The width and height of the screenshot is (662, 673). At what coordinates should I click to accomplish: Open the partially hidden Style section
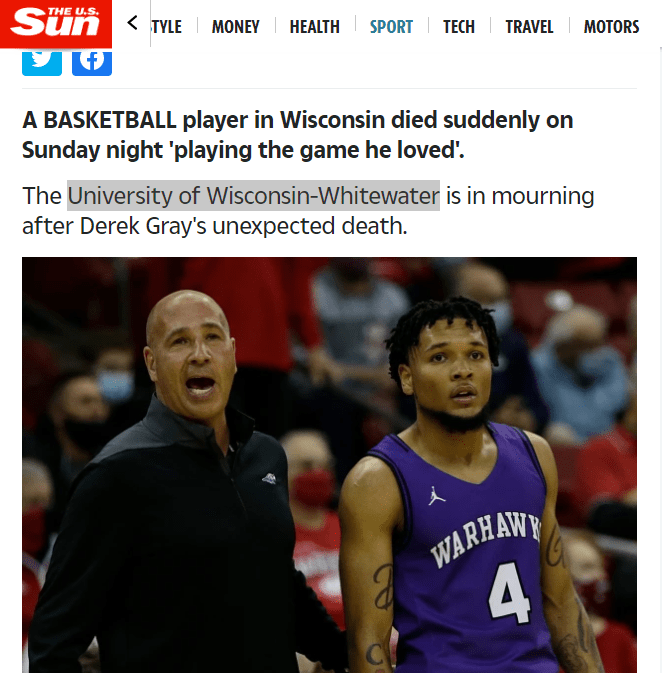point(167,27)
